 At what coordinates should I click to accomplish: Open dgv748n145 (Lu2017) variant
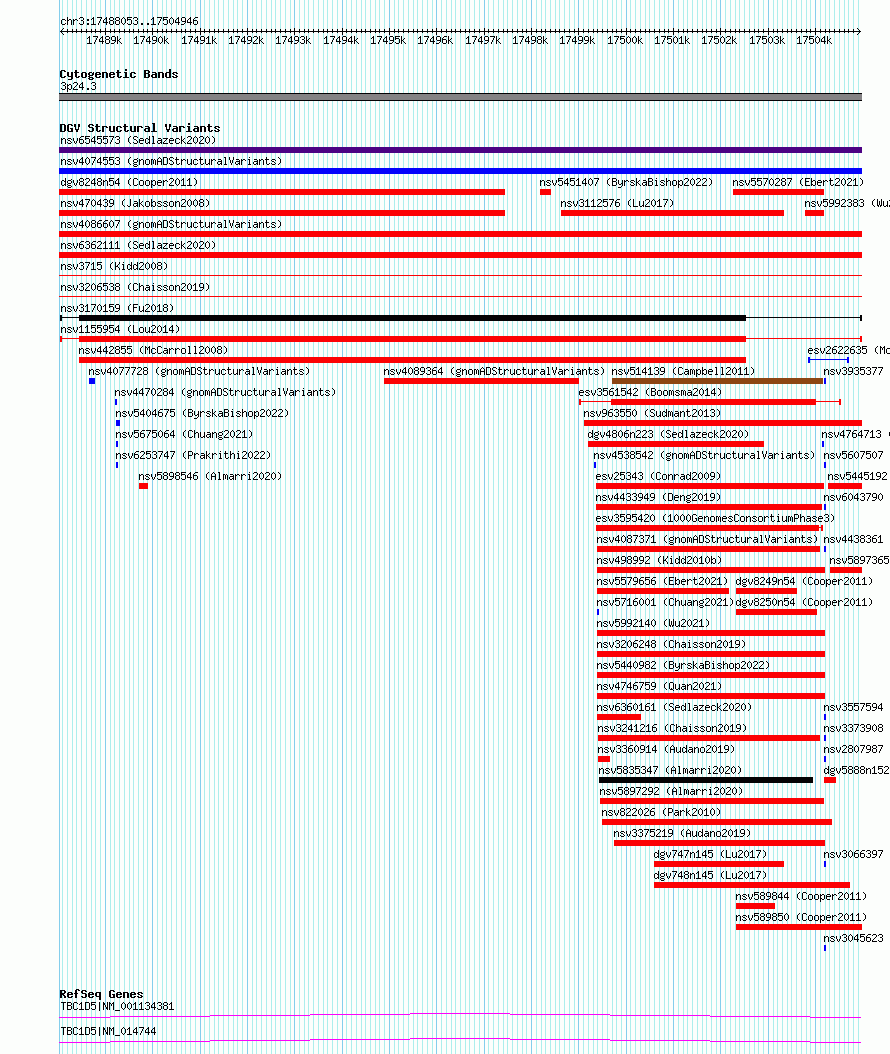click(x=711, y=875)
